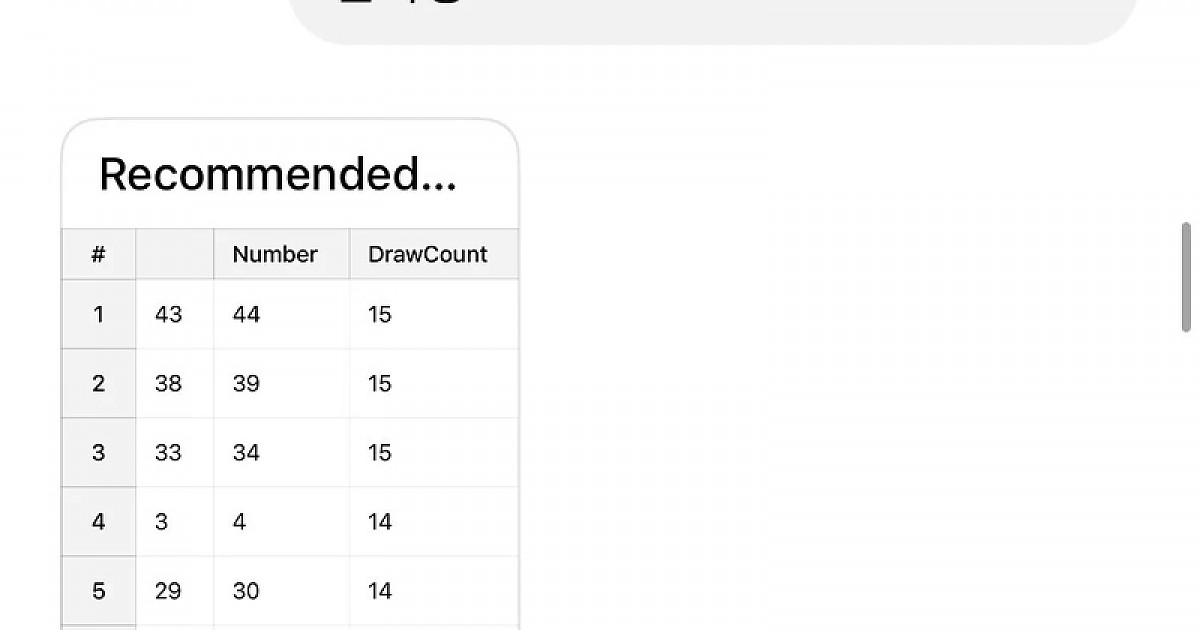Click the Recommended... table title

278,175
